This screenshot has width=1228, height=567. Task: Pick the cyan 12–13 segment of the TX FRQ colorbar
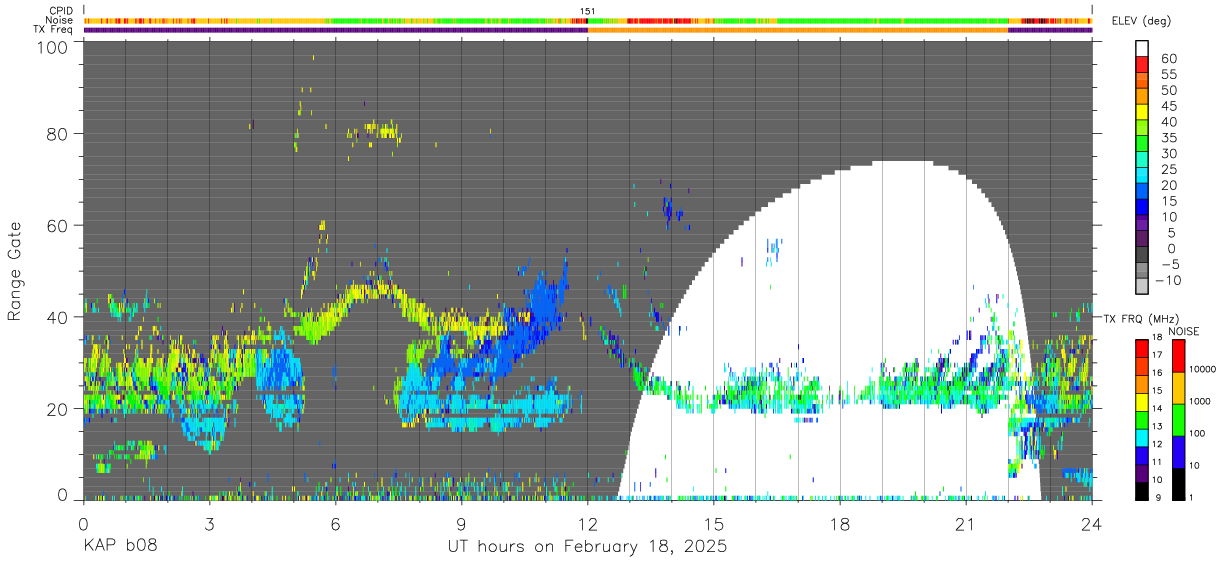tap(1141, 436)
